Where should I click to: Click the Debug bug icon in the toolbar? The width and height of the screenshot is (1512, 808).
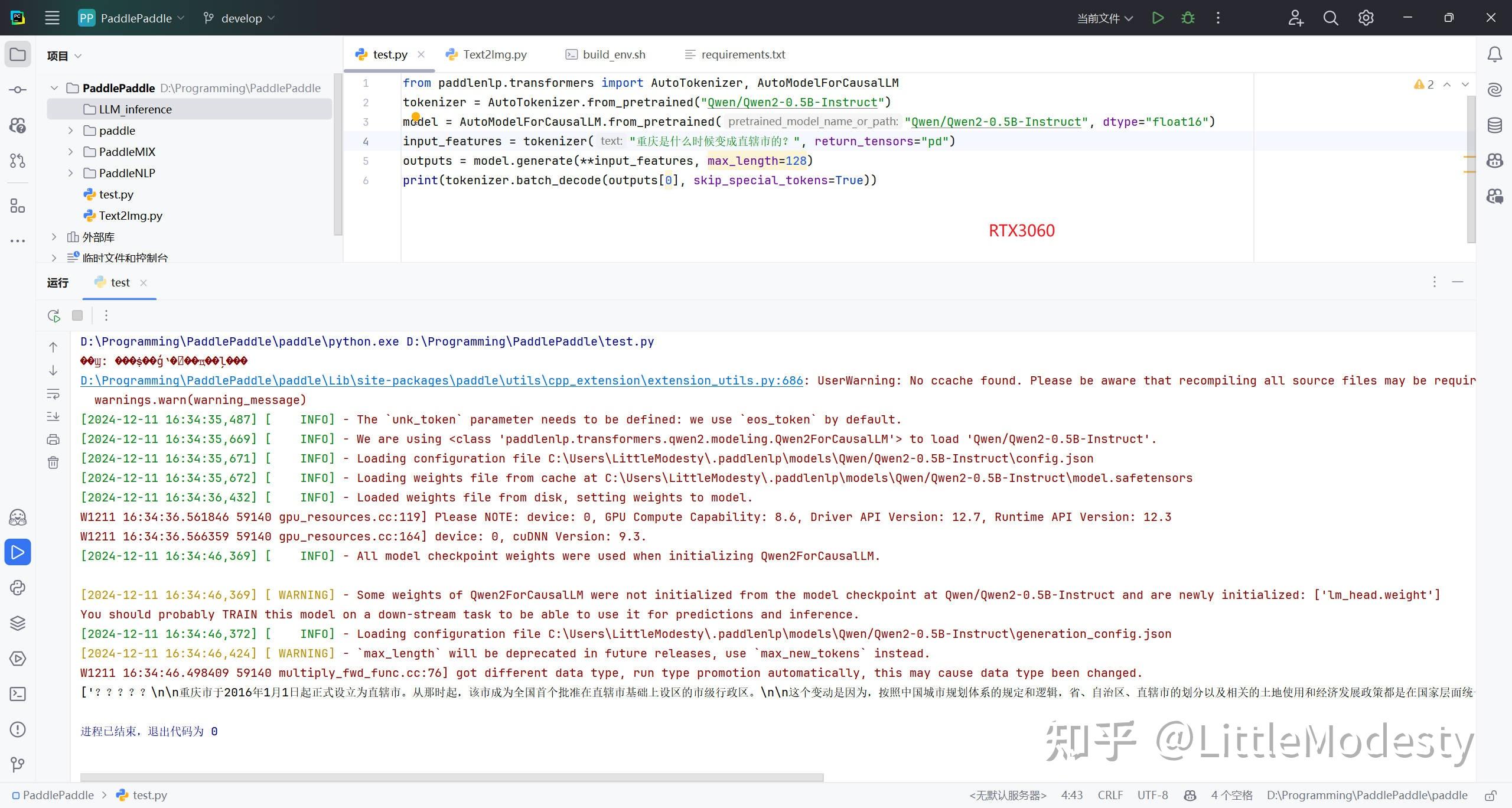(x=1188, y=18)
